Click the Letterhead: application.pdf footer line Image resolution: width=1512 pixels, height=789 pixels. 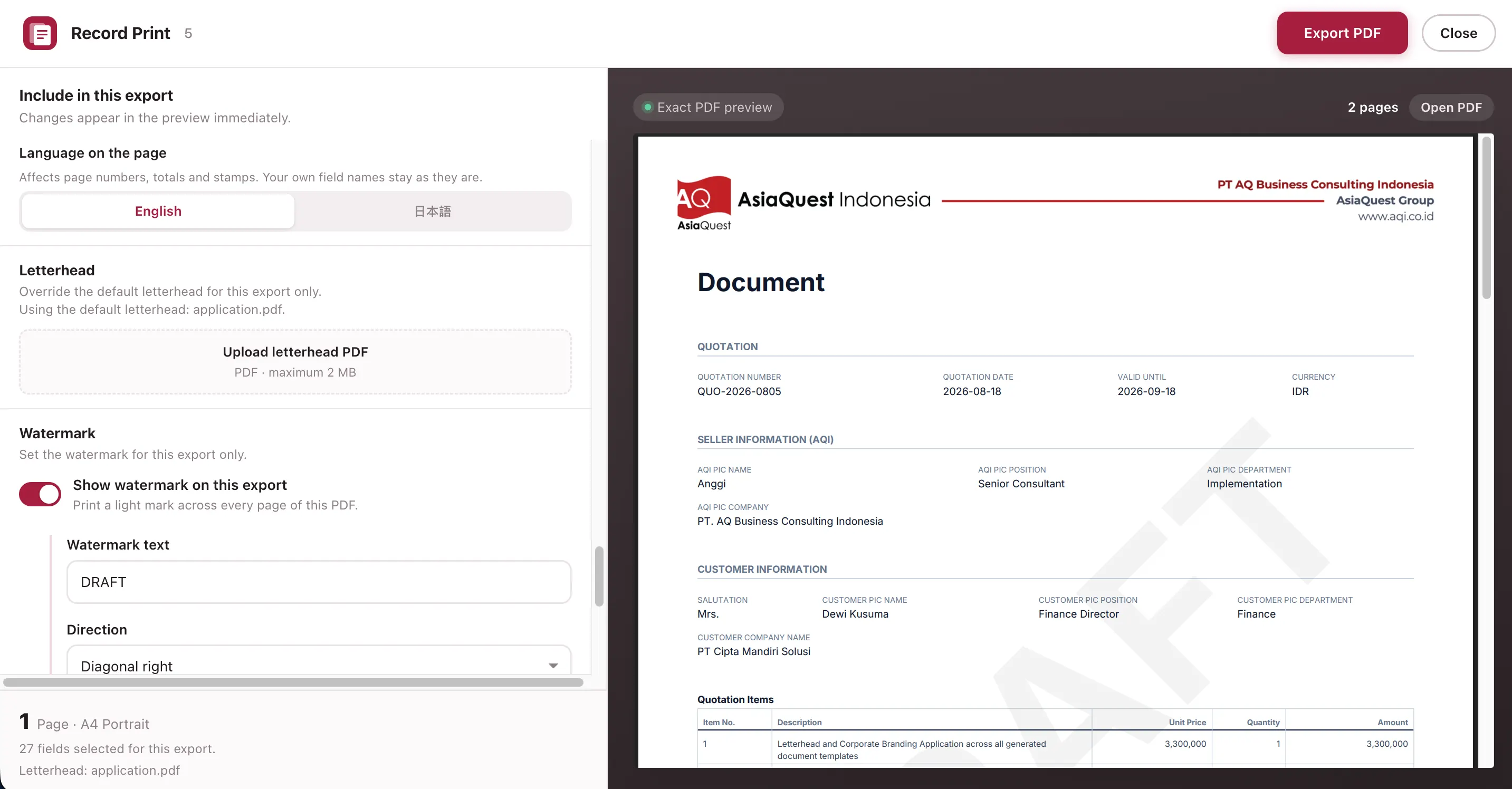click(99, 771)
